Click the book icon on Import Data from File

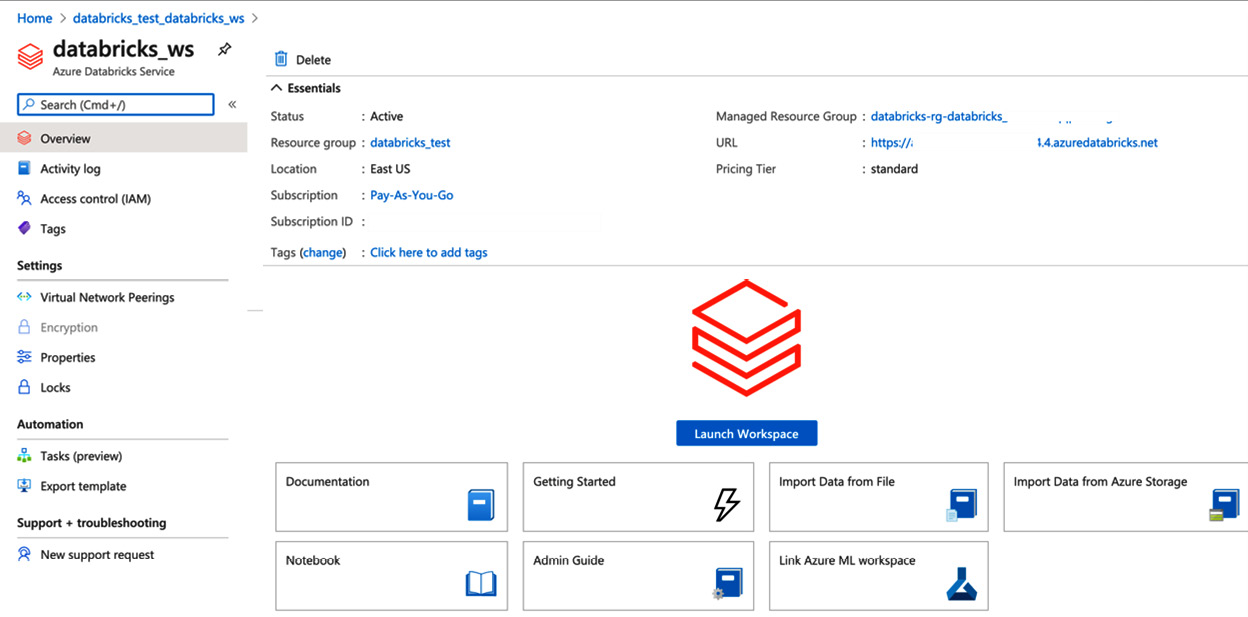point(961,505)
